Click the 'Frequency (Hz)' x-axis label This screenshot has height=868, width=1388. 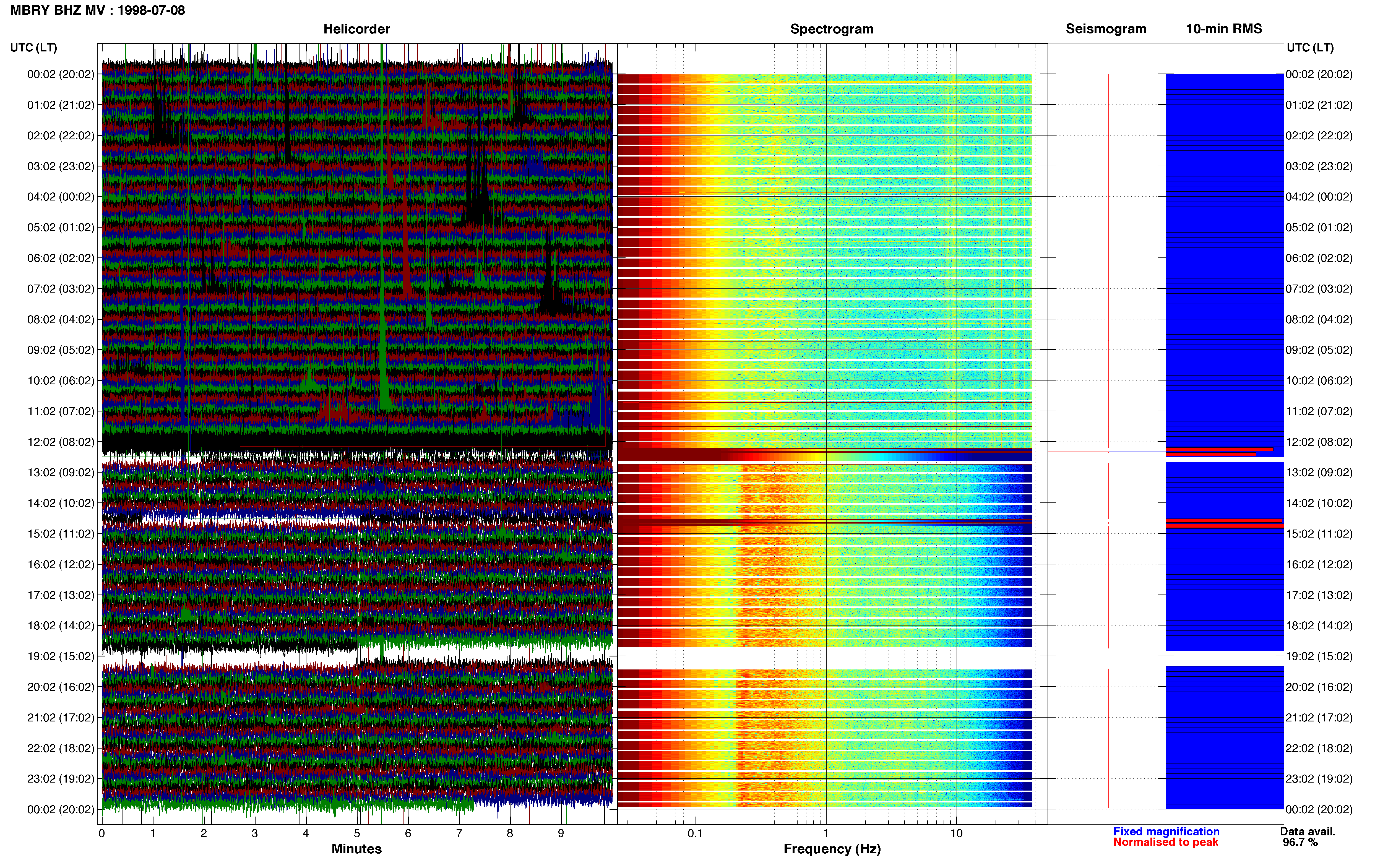coord(832,849)
